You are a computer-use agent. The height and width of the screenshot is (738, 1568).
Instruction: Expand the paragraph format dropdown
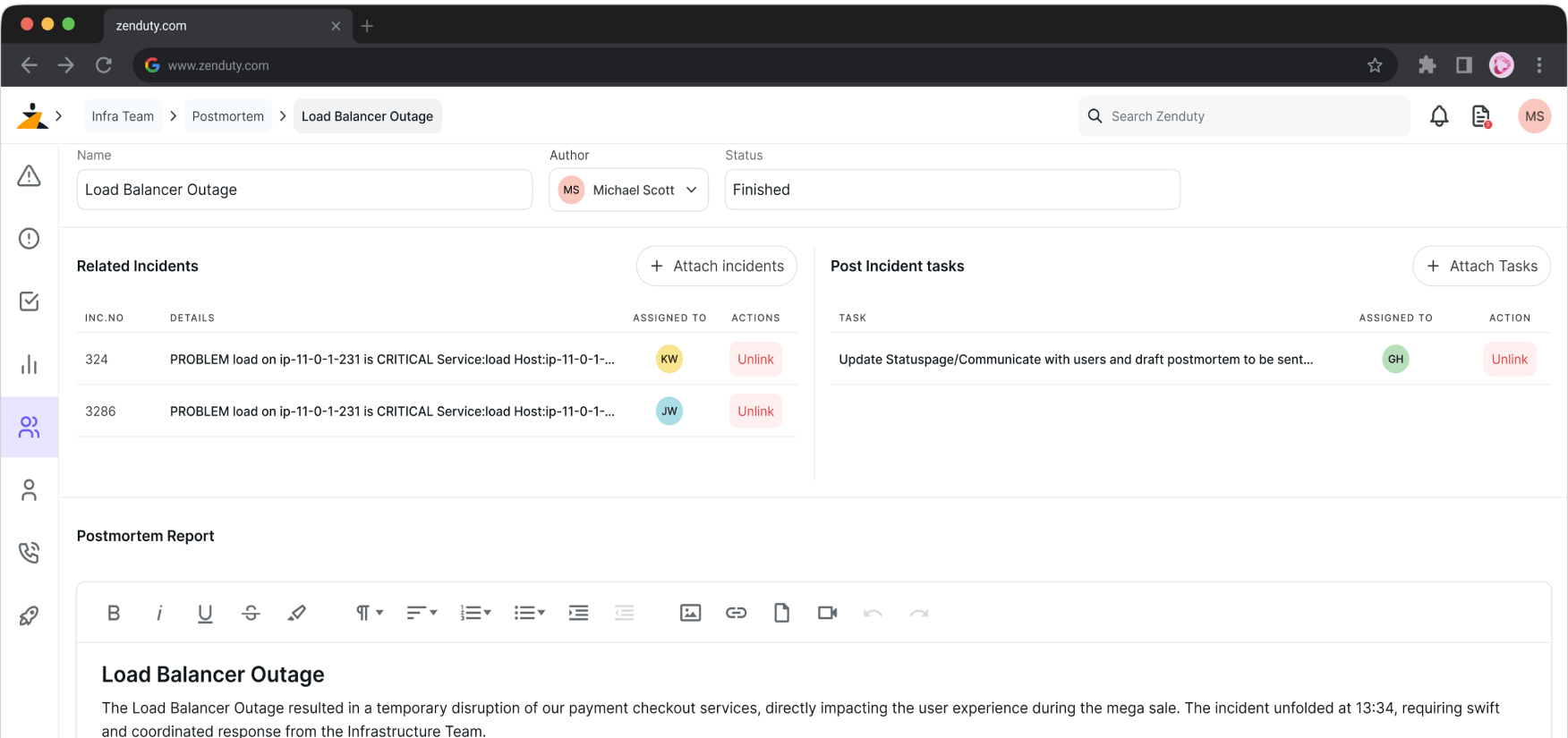[369, 613]
